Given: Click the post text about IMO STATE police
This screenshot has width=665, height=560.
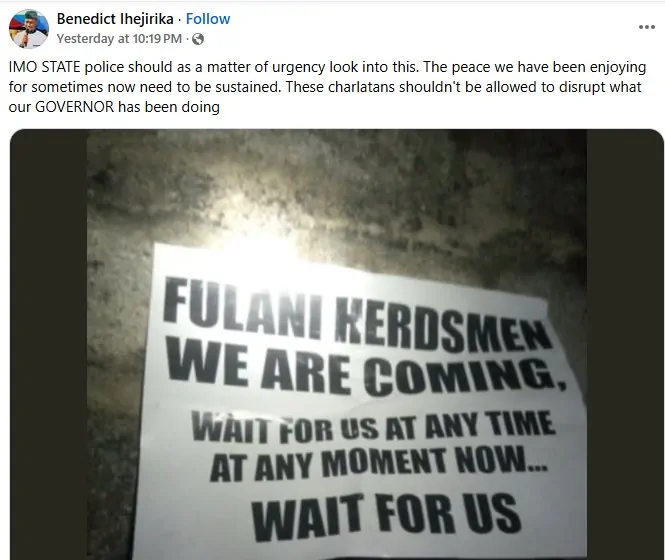Looking at the screenshot, I should pyautogui.click(x=327, y=87).
